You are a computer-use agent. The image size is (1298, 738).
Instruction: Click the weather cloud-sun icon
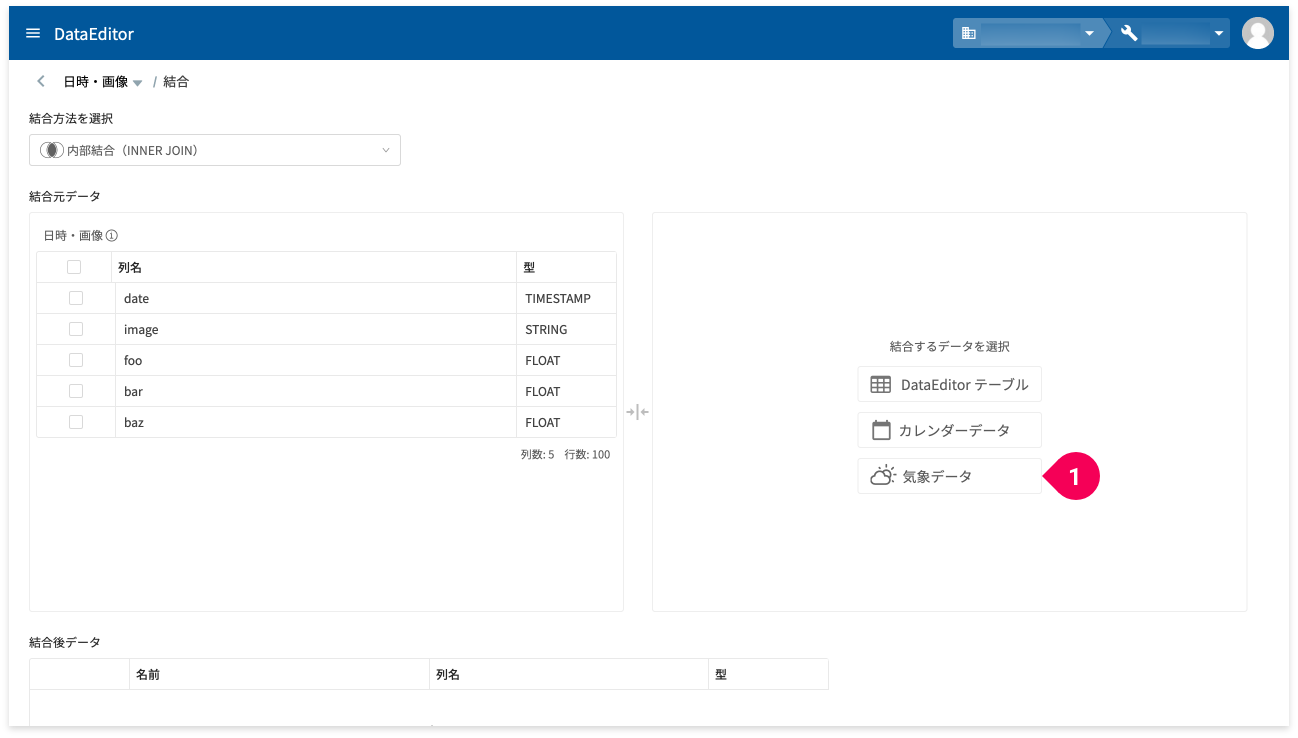coord(883,476)
